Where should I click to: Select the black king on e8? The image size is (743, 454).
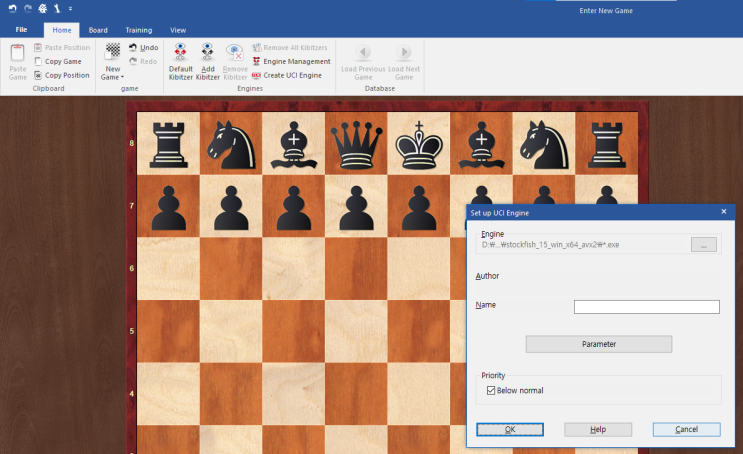click(418, 144)
